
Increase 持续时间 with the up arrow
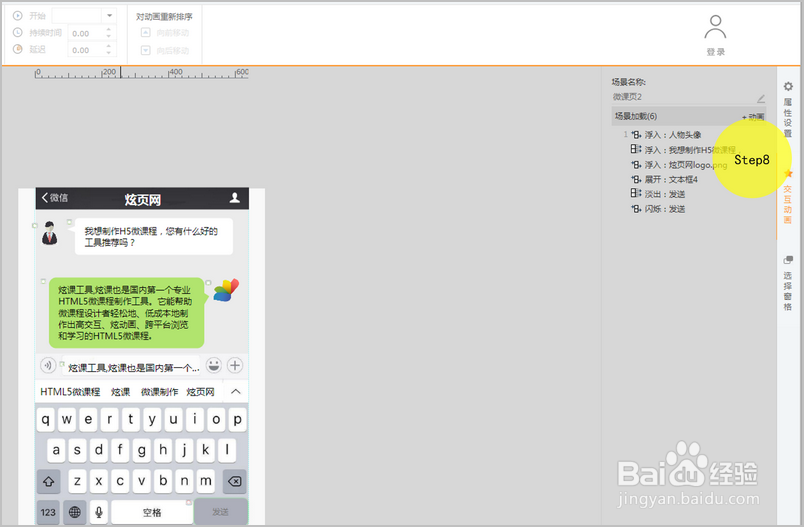coord(108,30)
